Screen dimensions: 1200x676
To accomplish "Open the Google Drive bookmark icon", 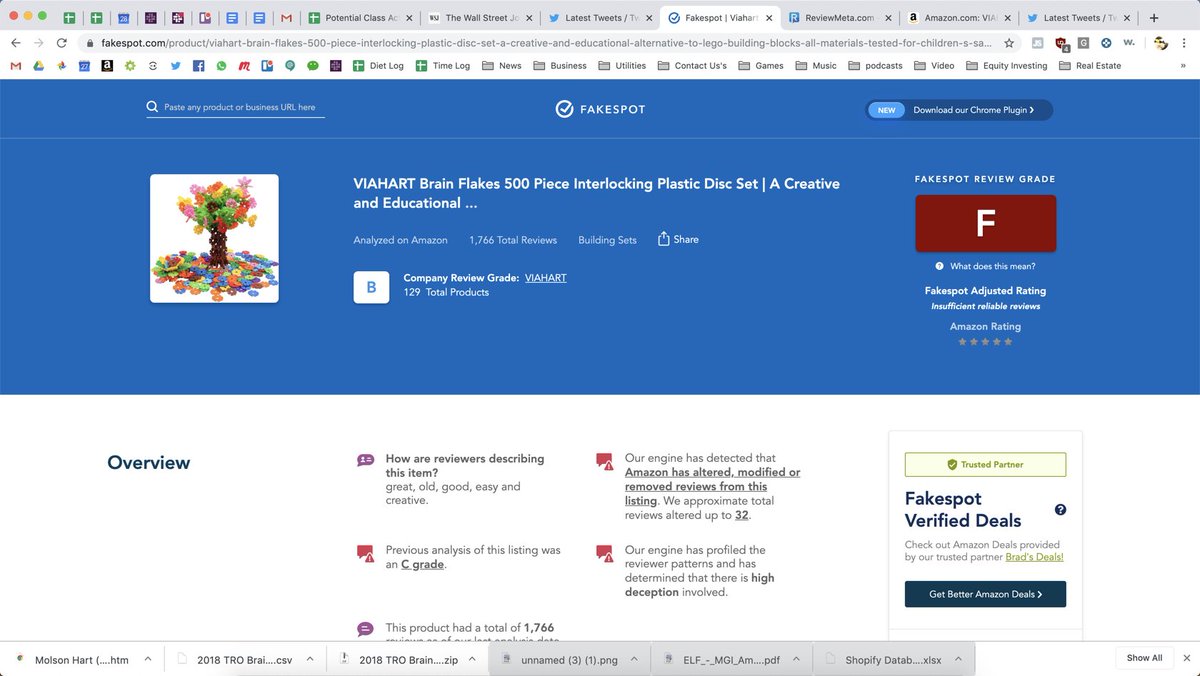I will [39, 66].
